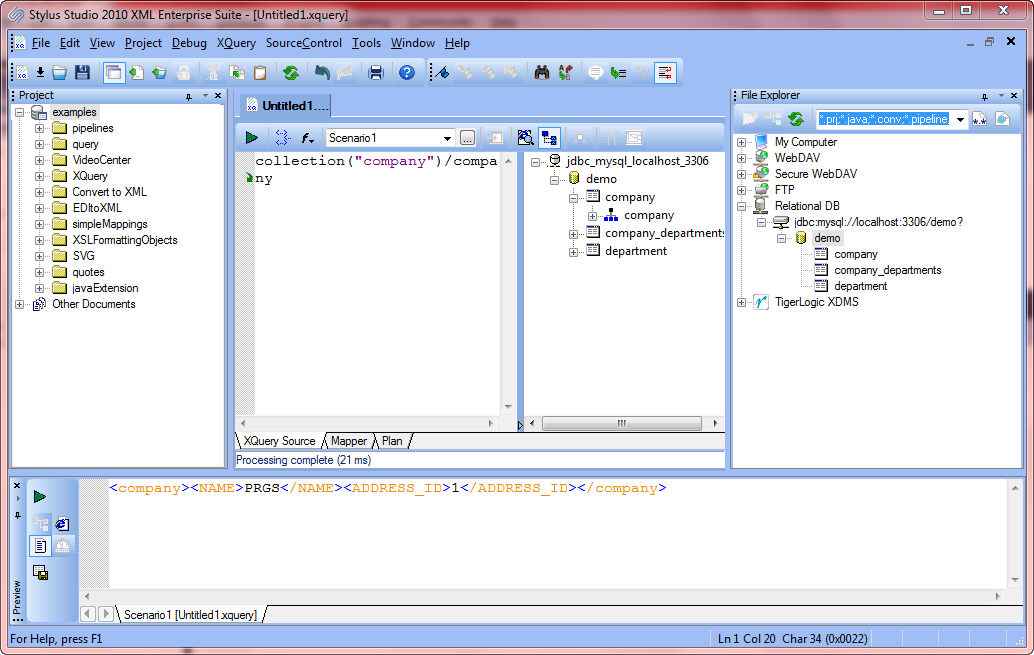Click the Open folder toolbar icon
1034x655 pixels.
tap(60, 73)
